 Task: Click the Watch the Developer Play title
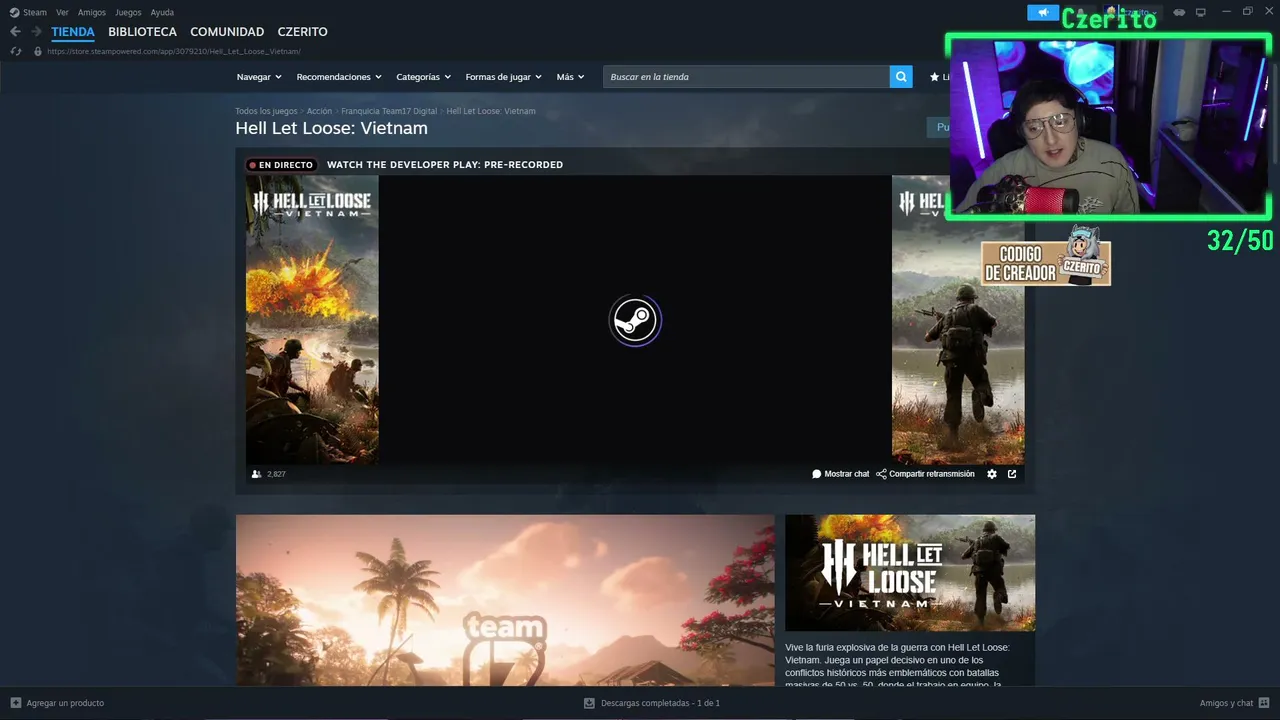pos(445,165)
